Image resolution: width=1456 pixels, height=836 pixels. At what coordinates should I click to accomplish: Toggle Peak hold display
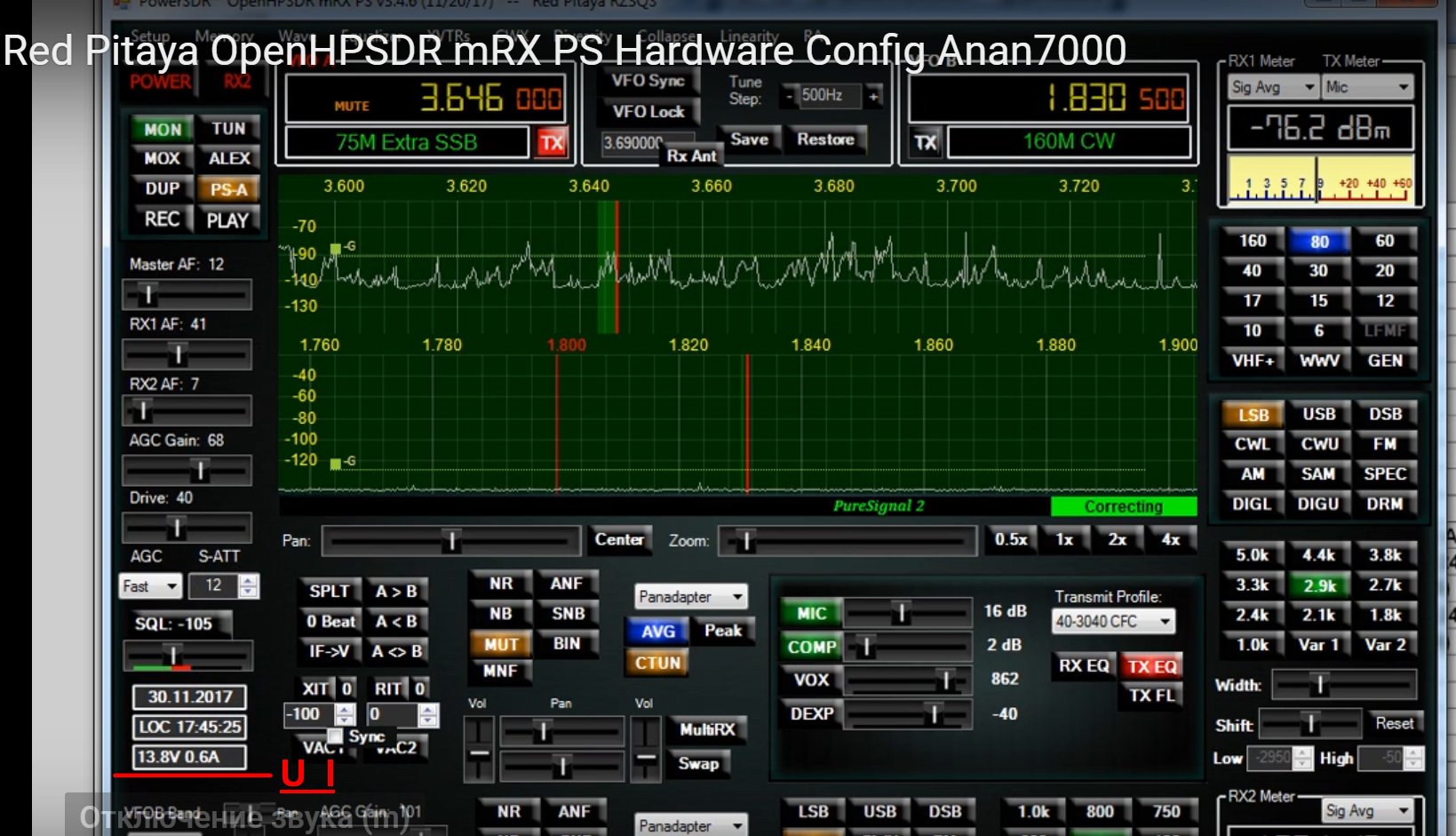pos(723,630)
